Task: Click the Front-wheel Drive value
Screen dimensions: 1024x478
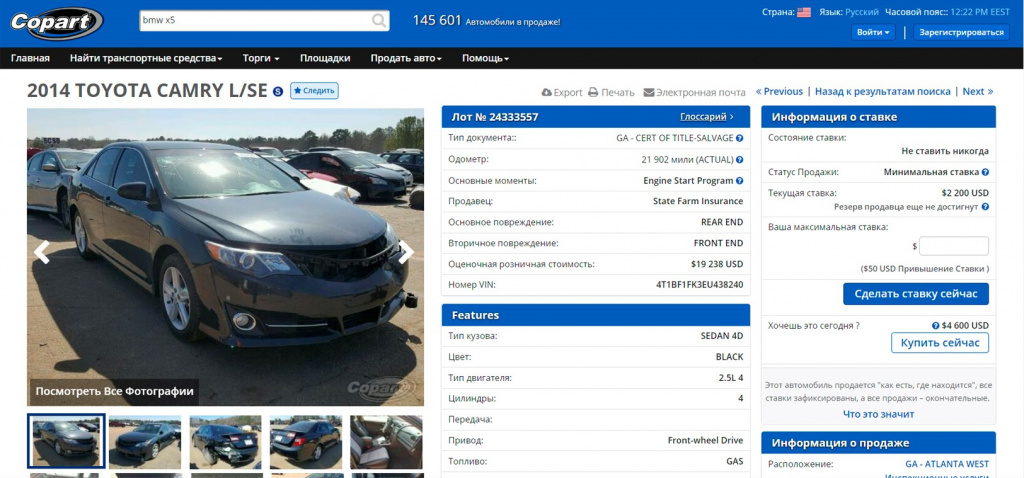Action: coord(705,440)
